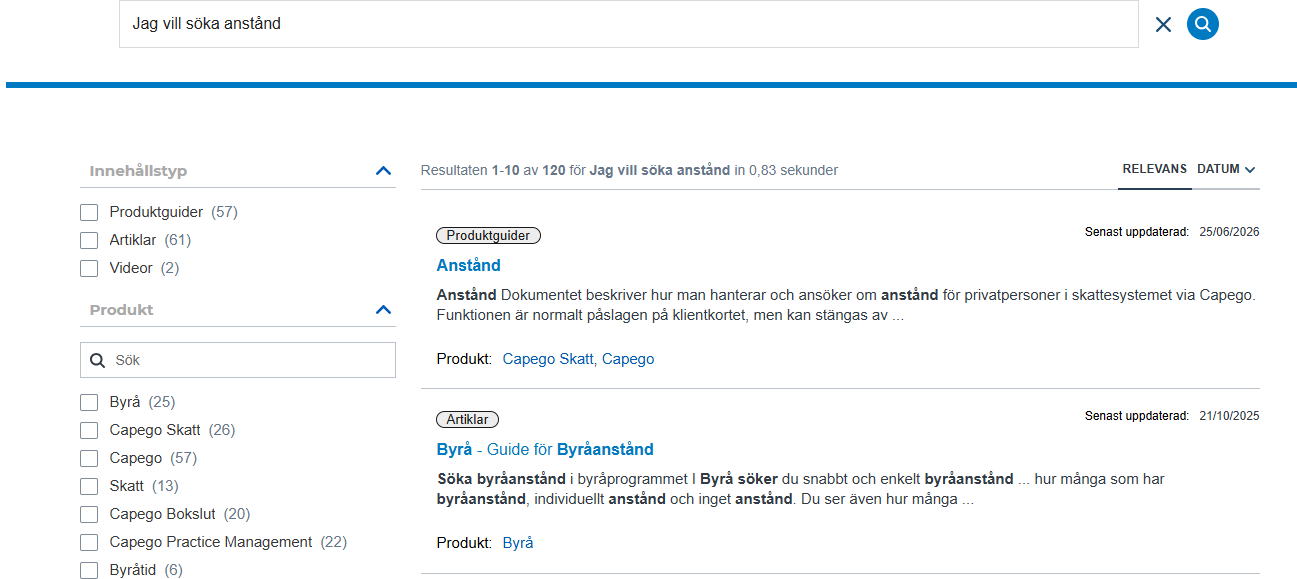The image size is (1297, 579).
Task: Follow the Byrå product link in the second result
Action: coord(518,543)
